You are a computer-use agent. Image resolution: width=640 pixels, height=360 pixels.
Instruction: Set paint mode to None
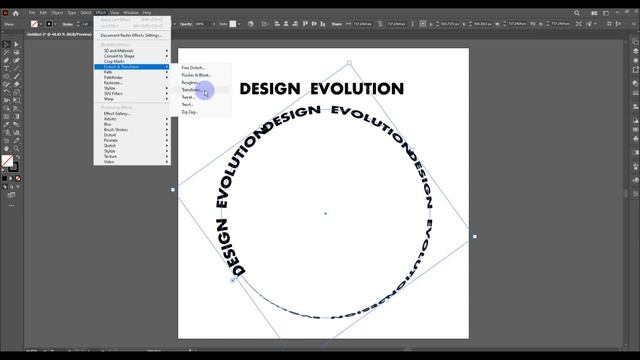[18, 178]
